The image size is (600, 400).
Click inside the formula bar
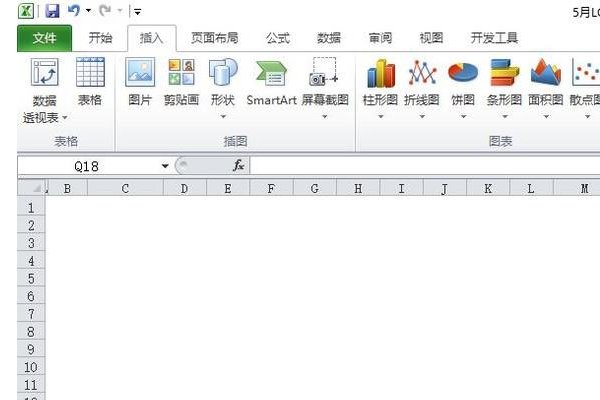[425, 166]
